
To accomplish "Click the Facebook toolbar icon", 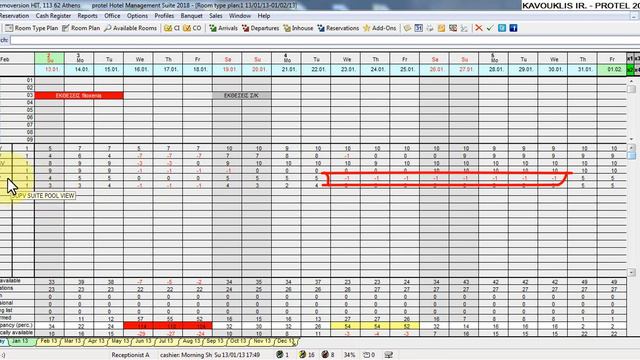I will coord(513,28).
